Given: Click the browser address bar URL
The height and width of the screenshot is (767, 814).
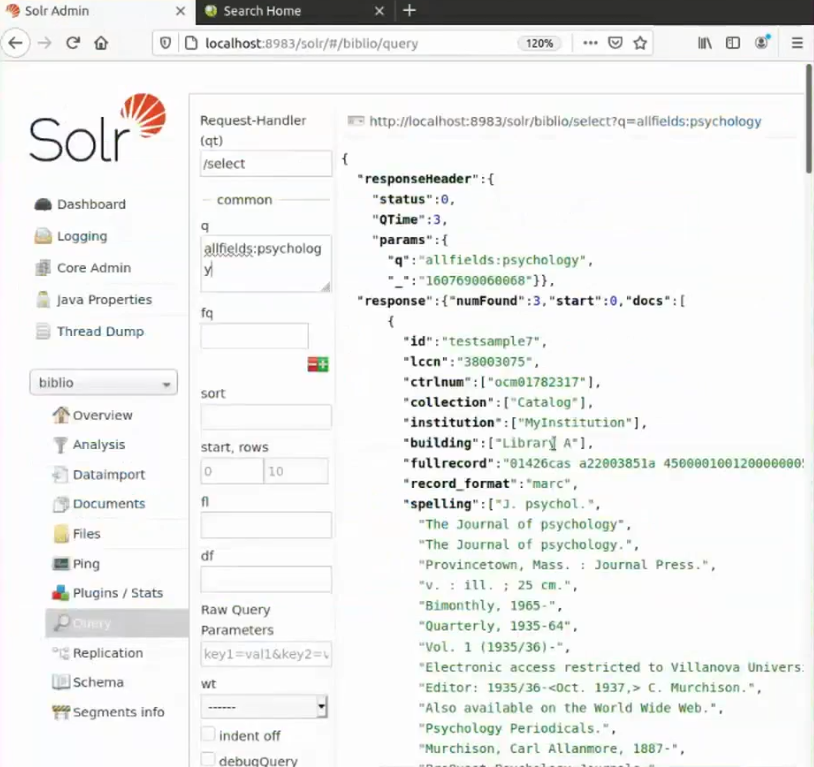Looking at the screenshot, I should coord(311,43).
